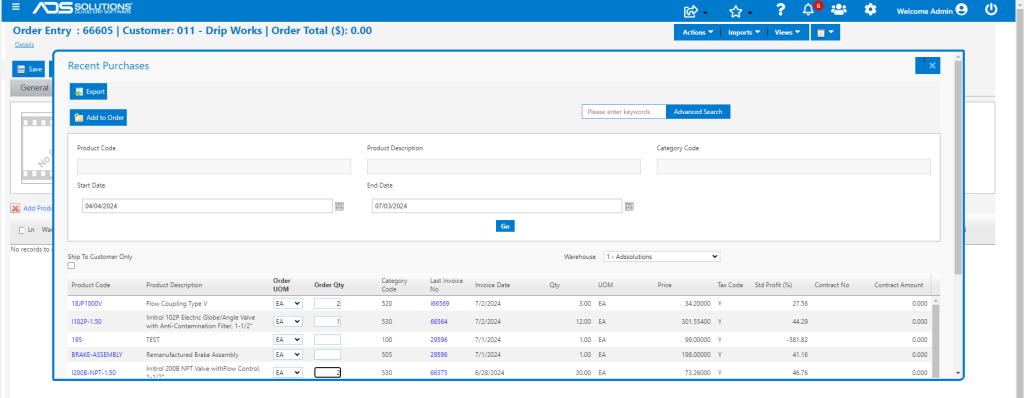Open invoice link 66564

(439, 322)
